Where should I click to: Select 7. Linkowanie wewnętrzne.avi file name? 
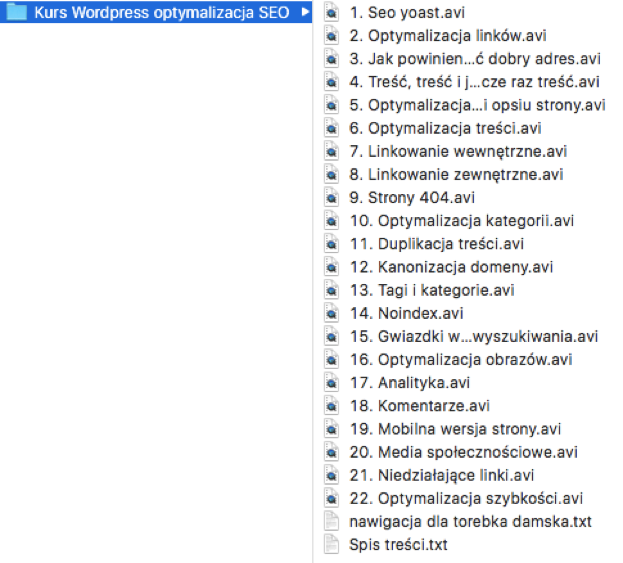(458, 151)
